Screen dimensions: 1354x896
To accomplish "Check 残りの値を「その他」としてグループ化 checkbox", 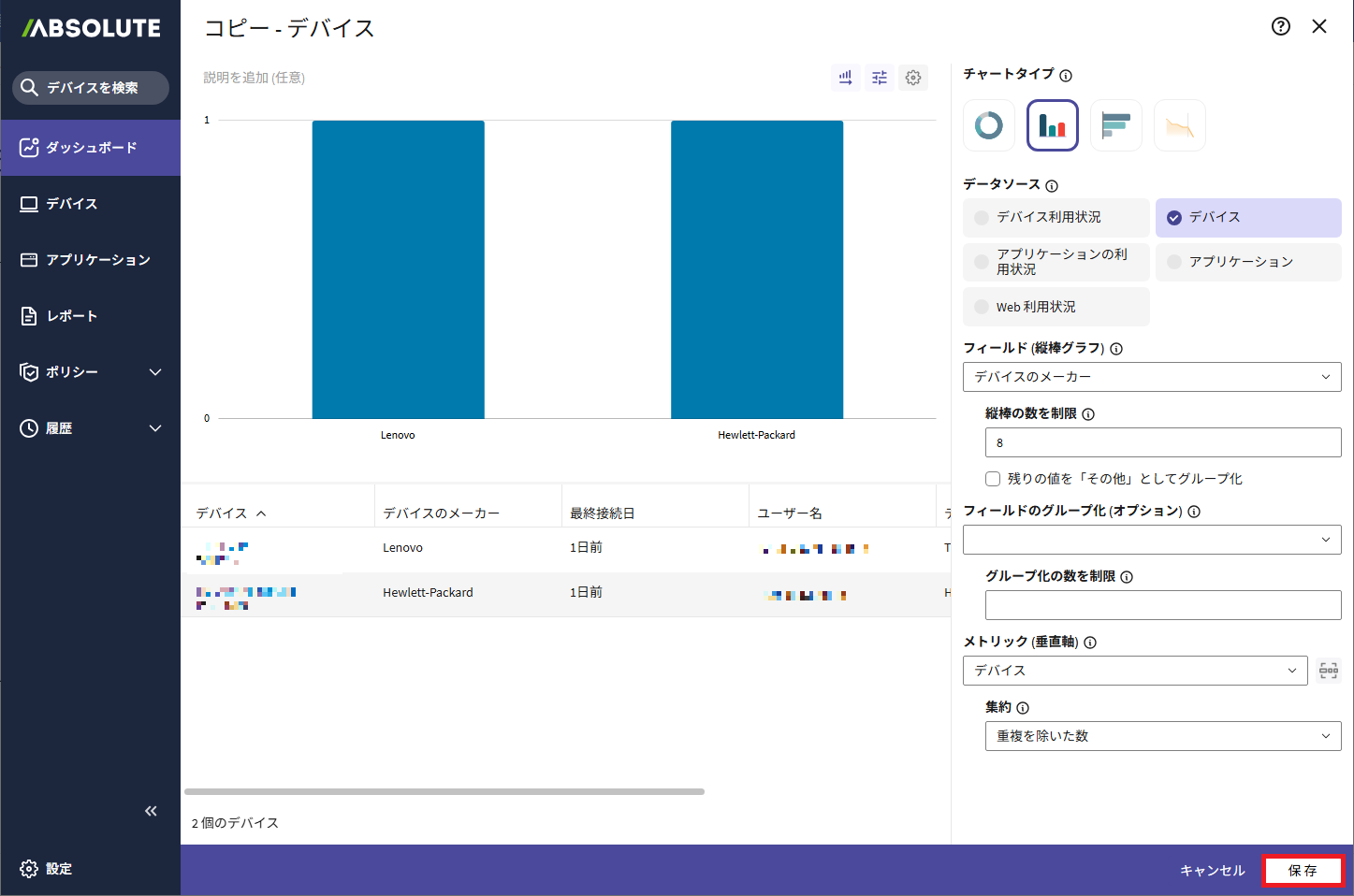I will pyautogui.click(x=993, y=479).
